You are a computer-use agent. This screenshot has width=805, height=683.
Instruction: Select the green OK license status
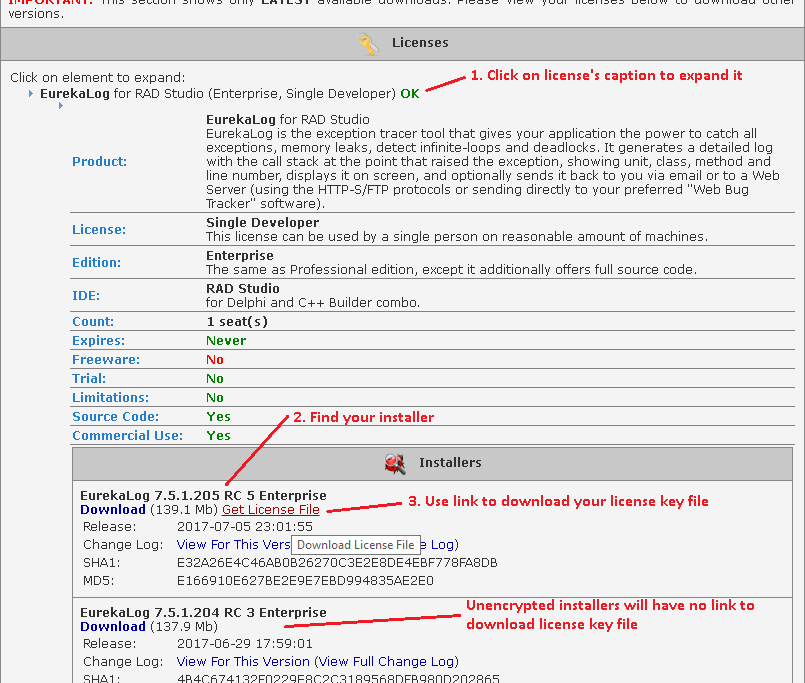pos(410,93)
